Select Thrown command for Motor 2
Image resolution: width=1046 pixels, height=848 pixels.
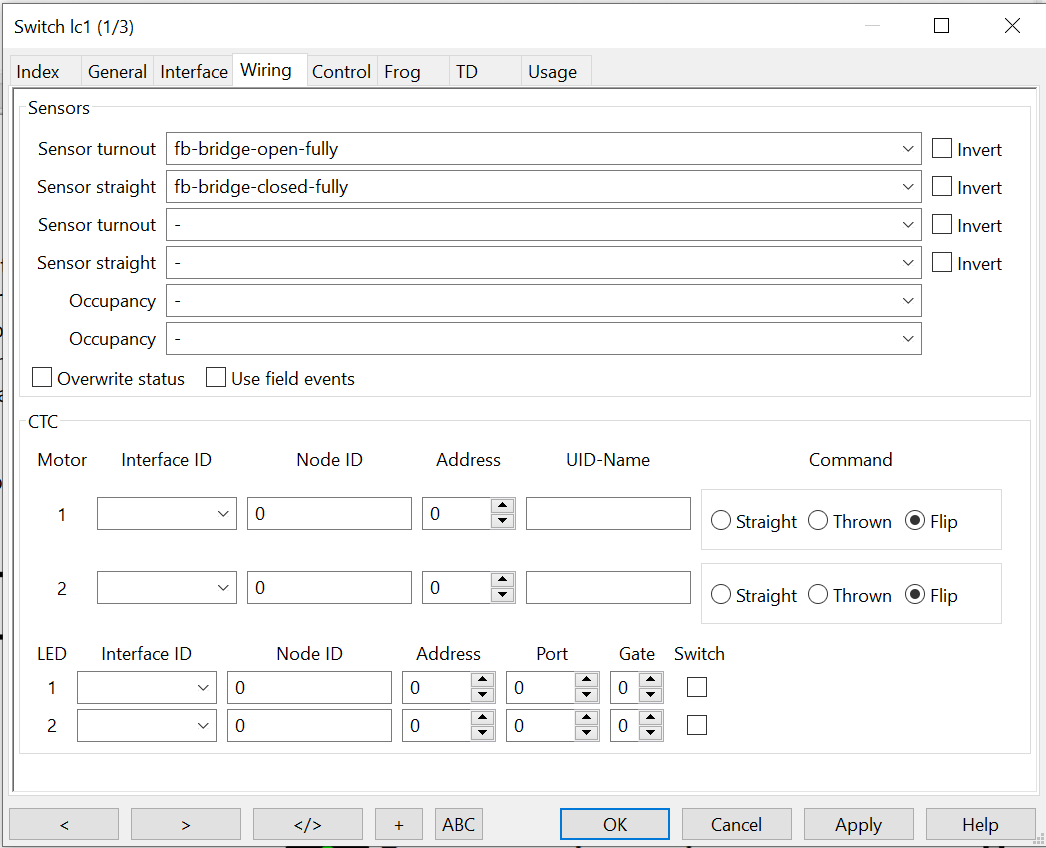(818, 594)
